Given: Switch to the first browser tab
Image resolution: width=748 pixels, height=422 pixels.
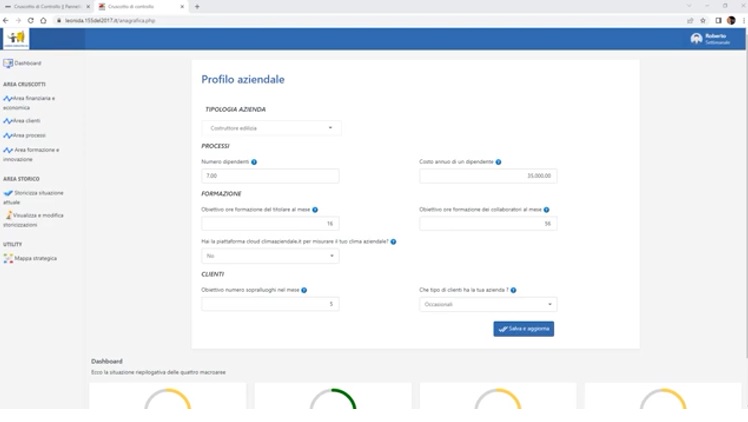Looking at the screenshot, I should click(x=45, y=6).
